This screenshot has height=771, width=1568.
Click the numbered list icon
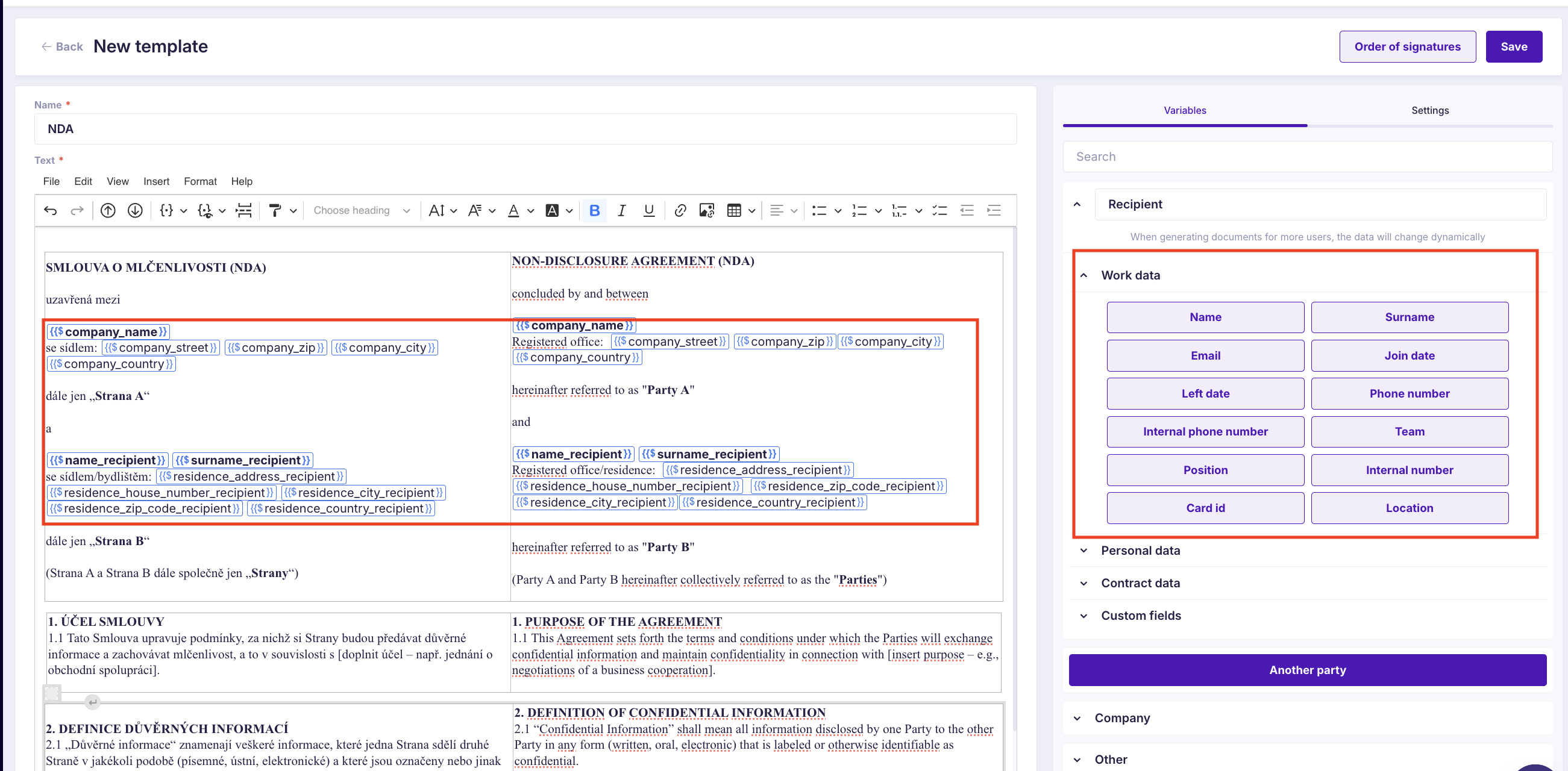point(859,211)
